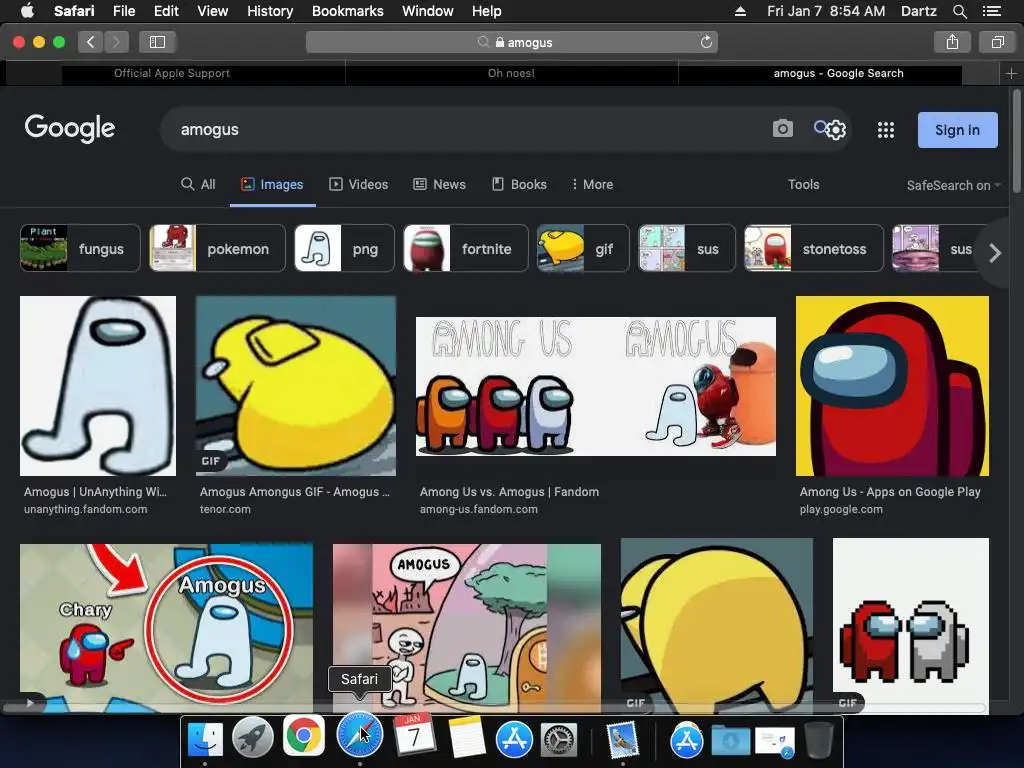This screenshot has height=768, width=1024.
Task: Open the Dartz user menu
Action: point(919,11)
